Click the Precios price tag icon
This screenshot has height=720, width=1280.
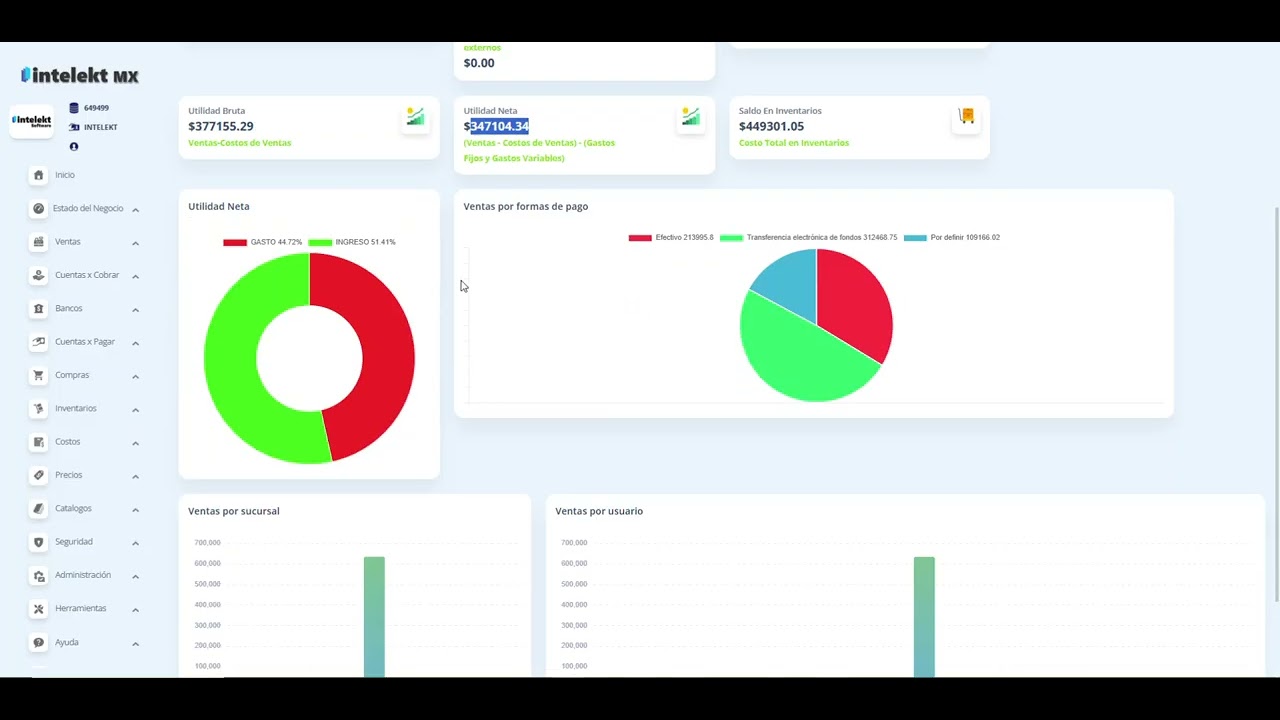(38, 475)
